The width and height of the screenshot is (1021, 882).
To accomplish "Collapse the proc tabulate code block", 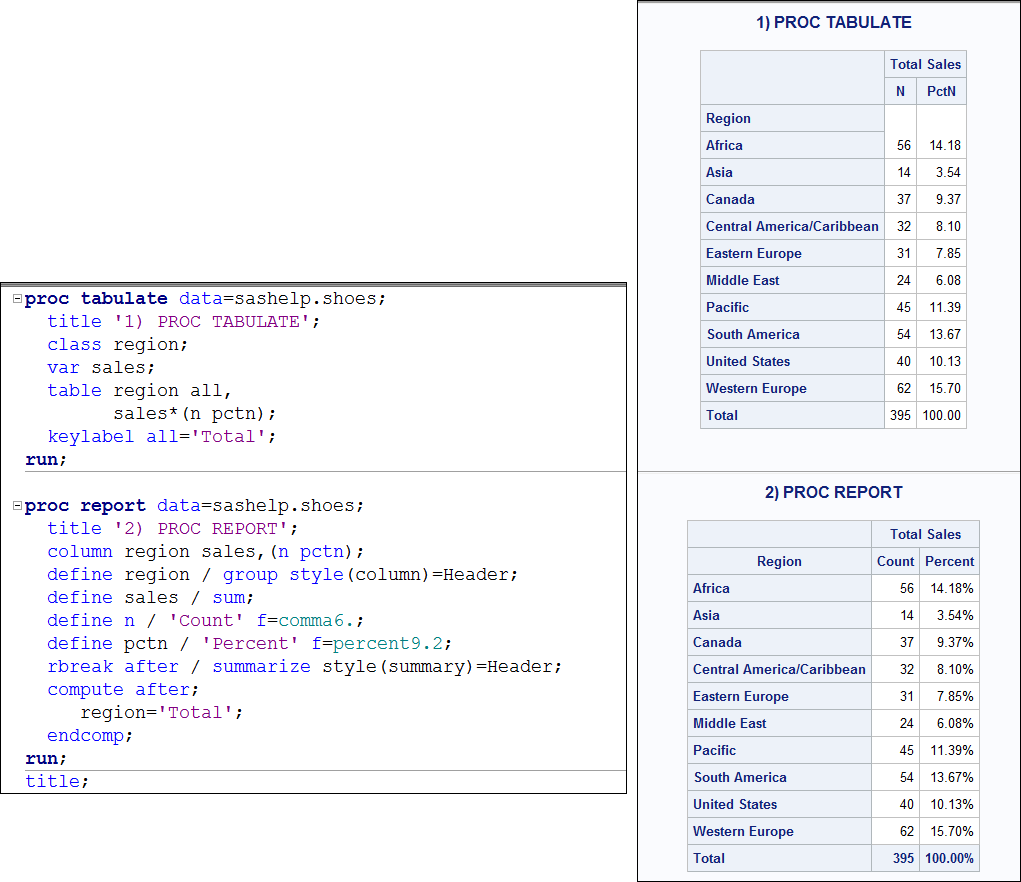I will pos(17,299).
